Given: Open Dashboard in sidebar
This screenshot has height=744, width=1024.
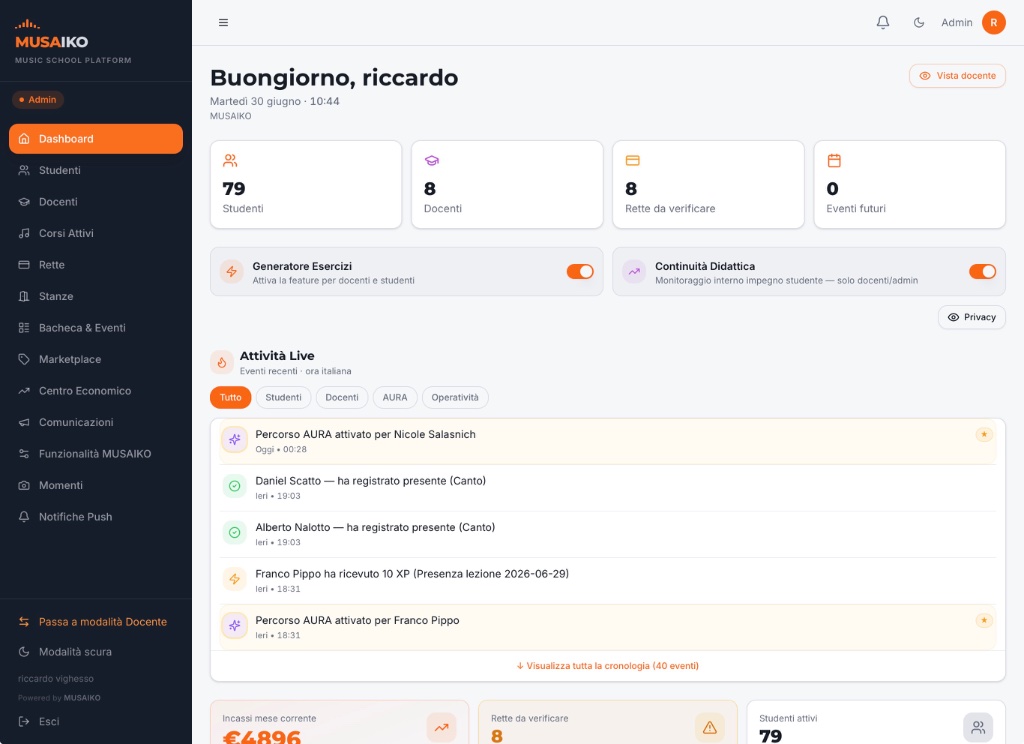Looking at the screenshot, I should coord(96,139).
